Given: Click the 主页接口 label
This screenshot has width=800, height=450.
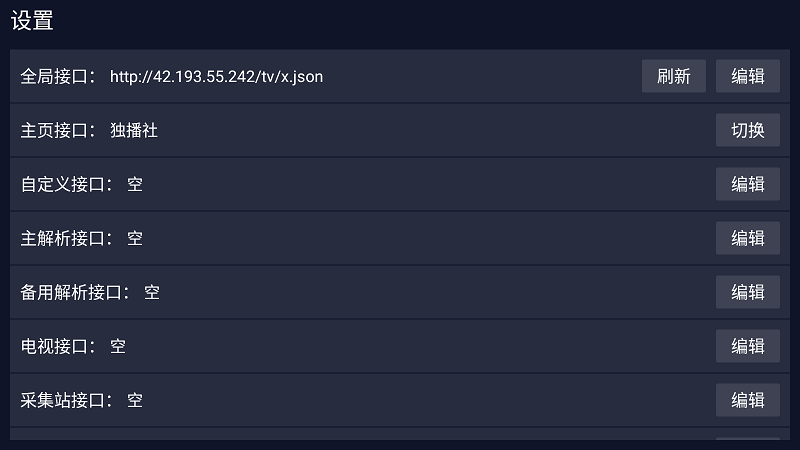Looking at the screenshot, I should point(58,130).
